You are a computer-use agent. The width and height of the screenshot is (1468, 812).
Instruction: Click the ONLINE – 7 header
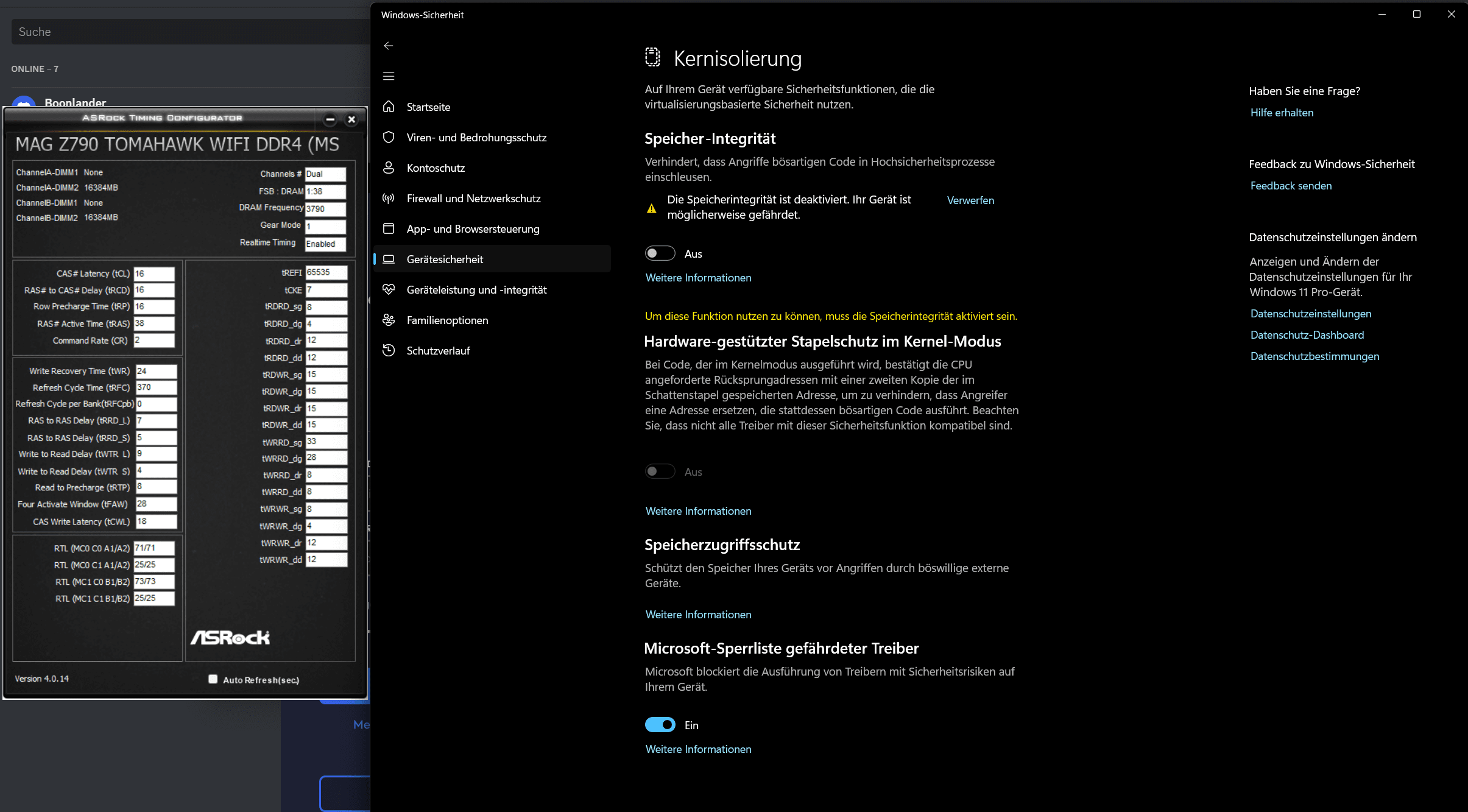[35, 69]
